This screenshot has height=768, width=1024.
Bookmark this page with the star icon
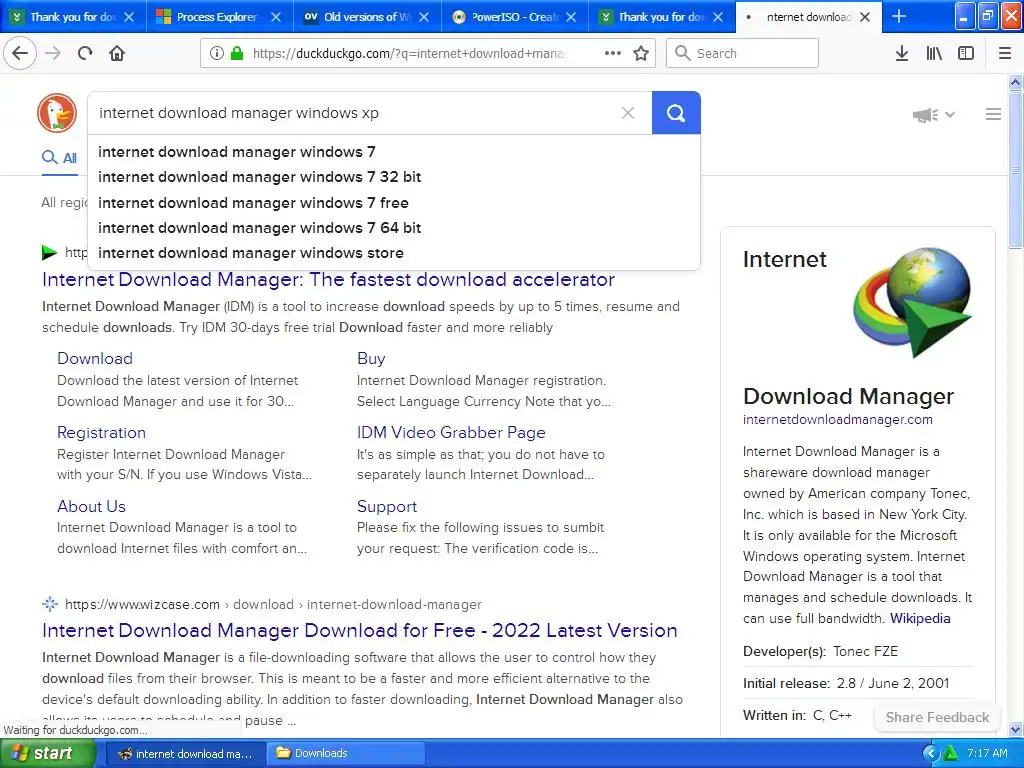point(641,53)
